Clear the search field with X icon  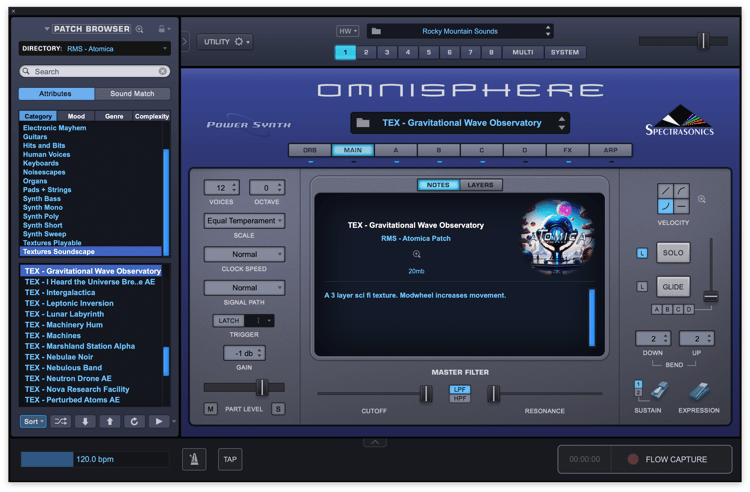163,71
